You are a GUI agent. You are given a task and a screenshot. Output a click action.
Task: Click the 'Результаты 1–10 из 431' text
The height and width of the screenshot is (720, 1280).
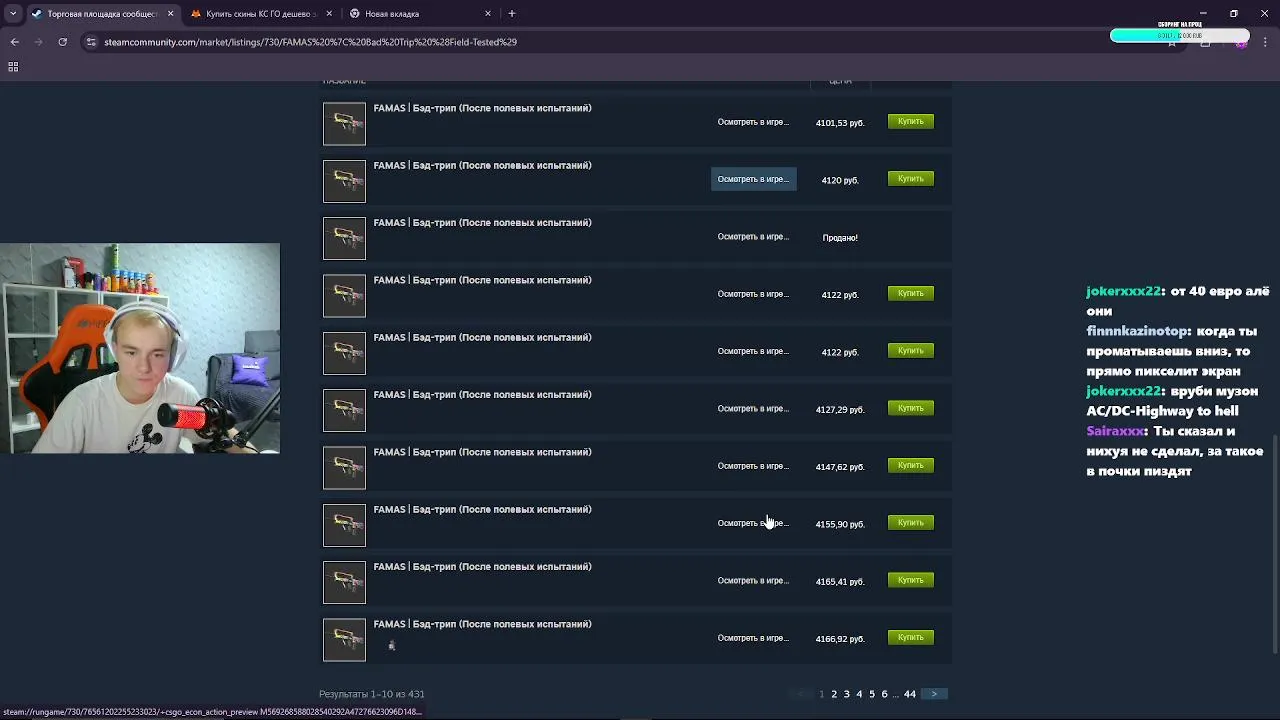point(372,694)
